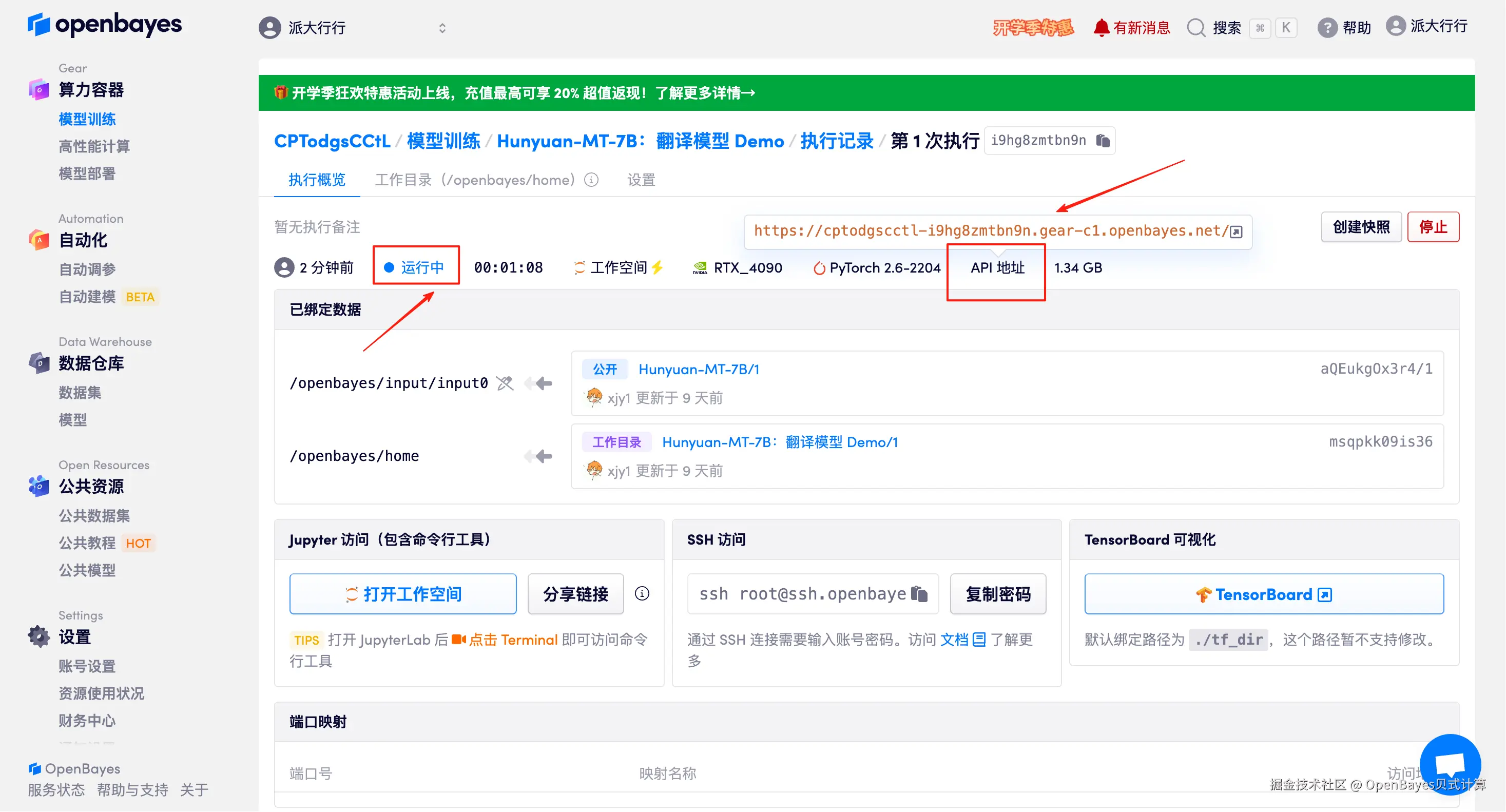Open the Hunyuan-MT-7B/1 model link

(699, 369)
